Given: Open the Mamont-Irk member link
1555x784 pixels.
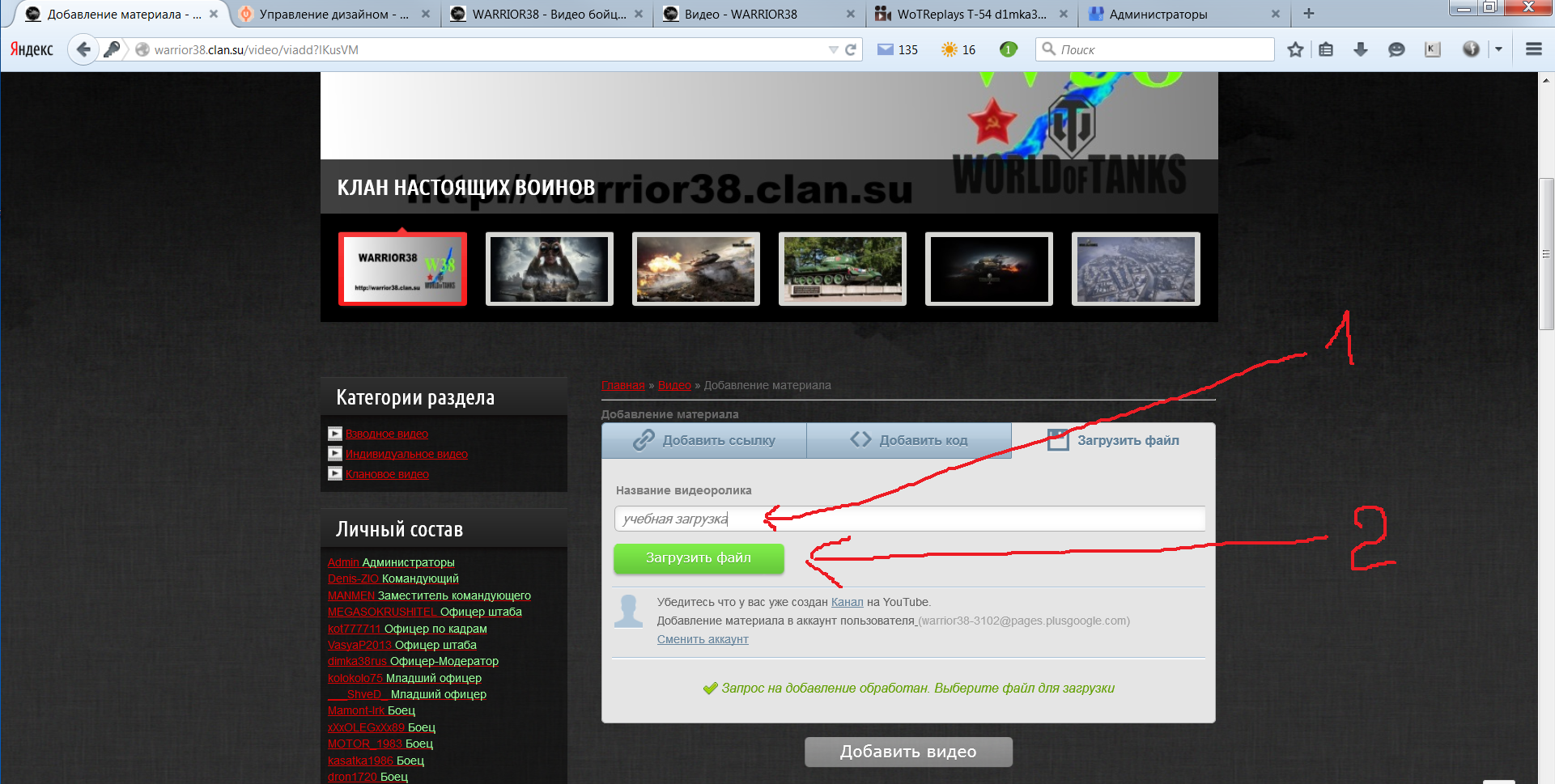Looking at the screenshot, I should [356, 710].
